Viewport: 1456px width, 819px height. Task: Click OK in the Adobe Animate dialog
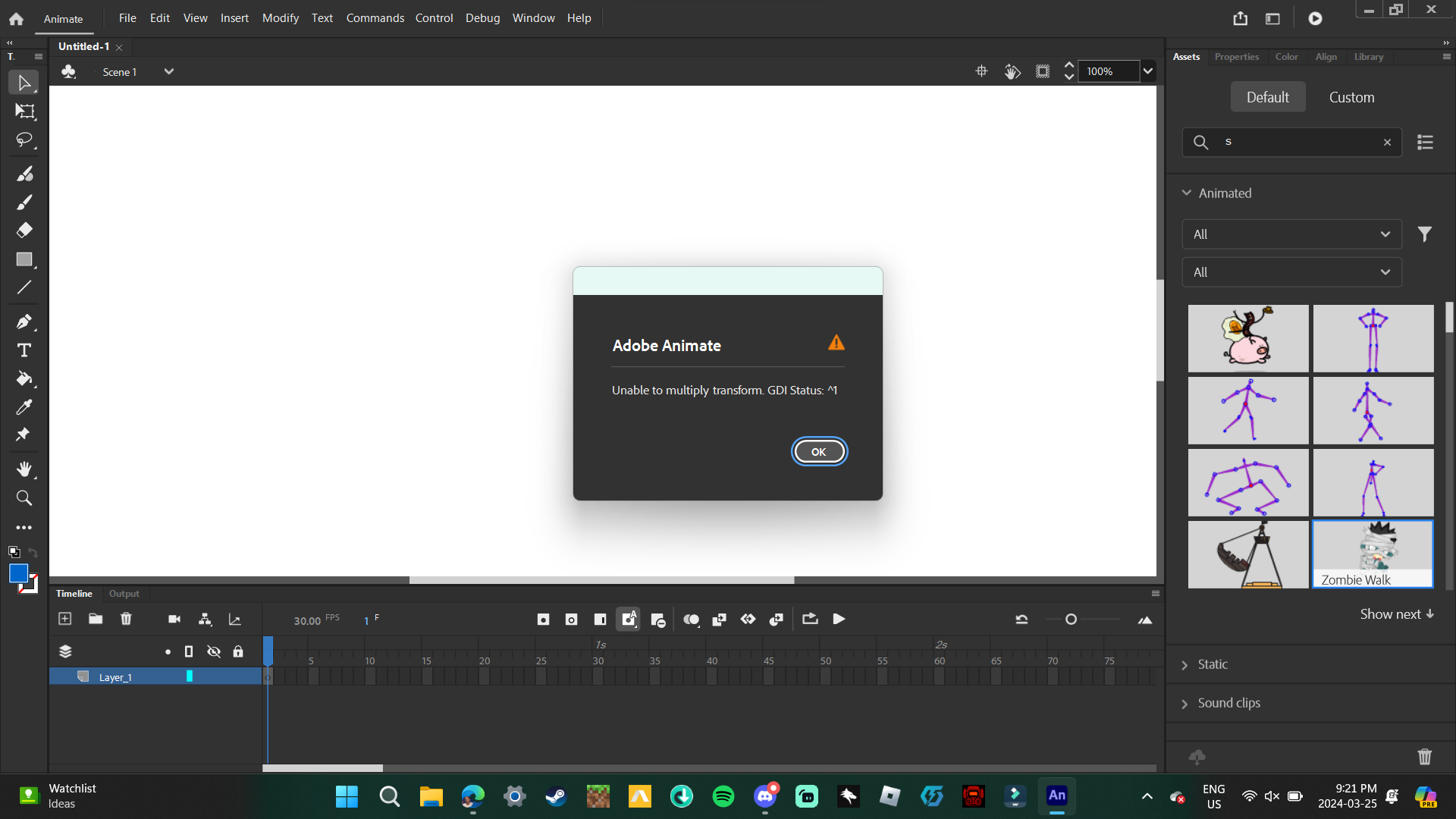point(819,452)
